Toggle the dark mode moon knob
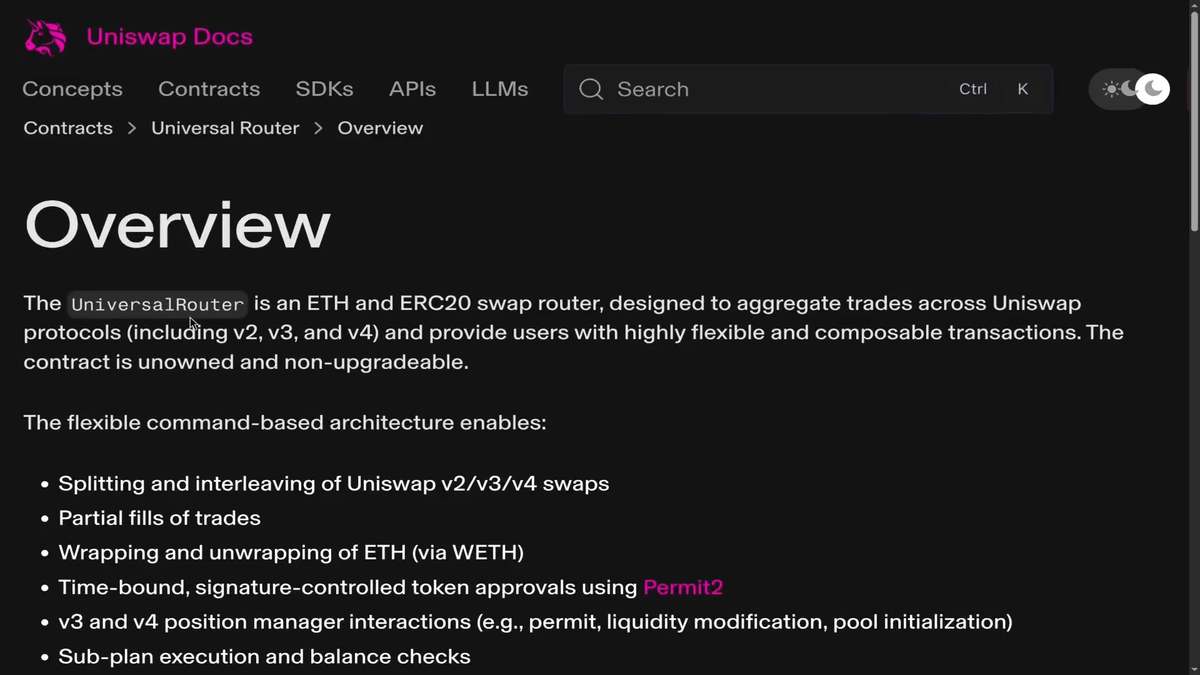This screenshot has width=1200, height=675. click(x=1153, y=89)
